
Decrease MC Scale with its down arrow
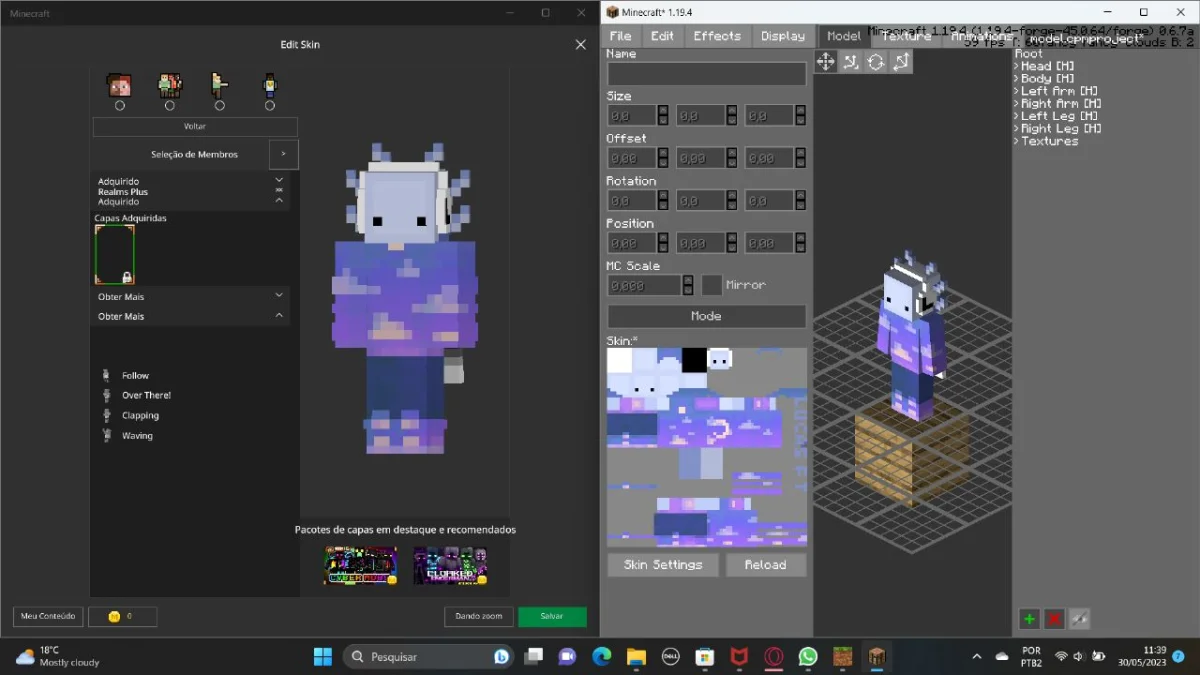tap(688, 290)
